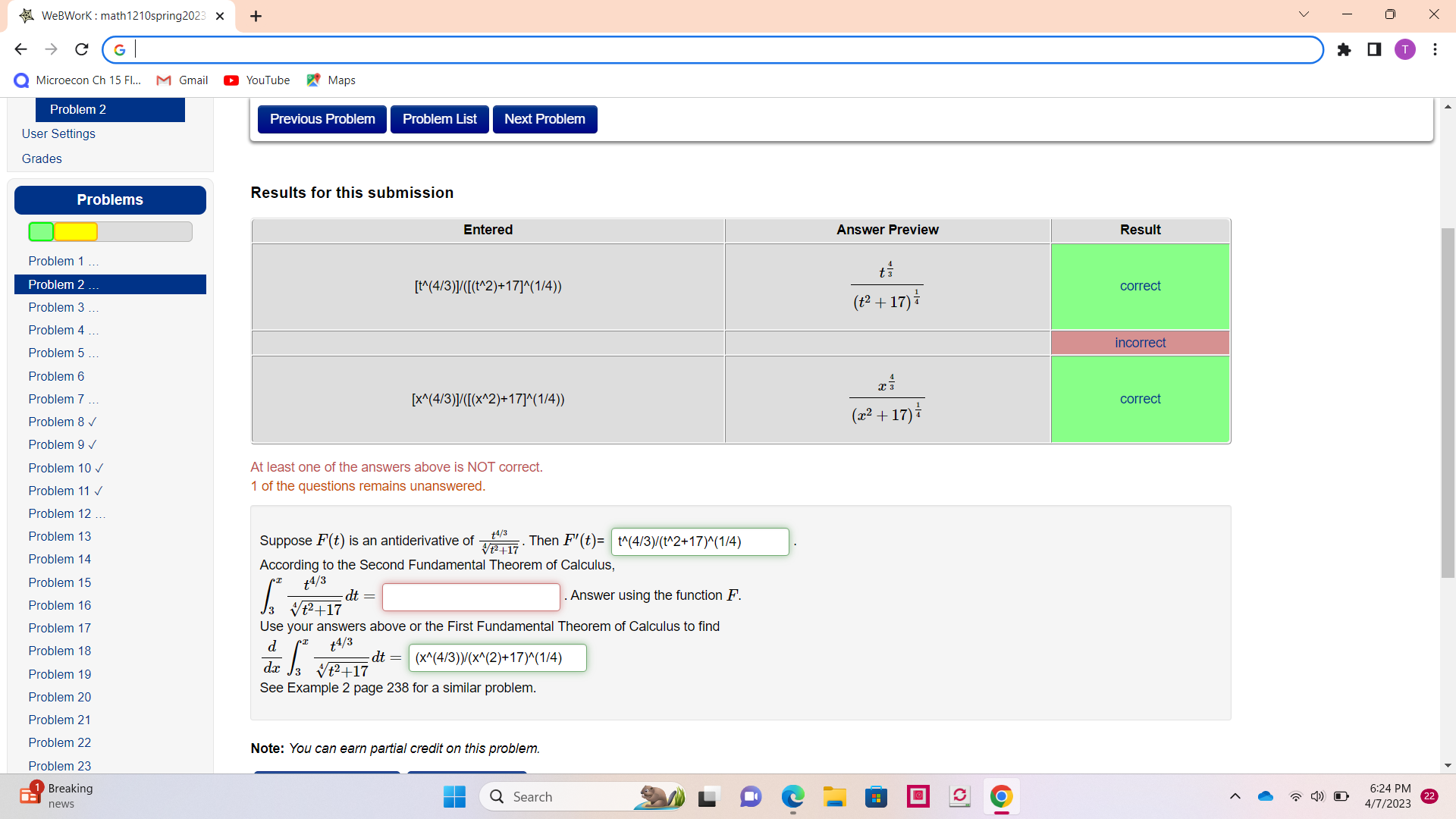1456x819 pixels.
Task: Click the profile avatar in the browser toolbar
Action: pos(1405,49)
